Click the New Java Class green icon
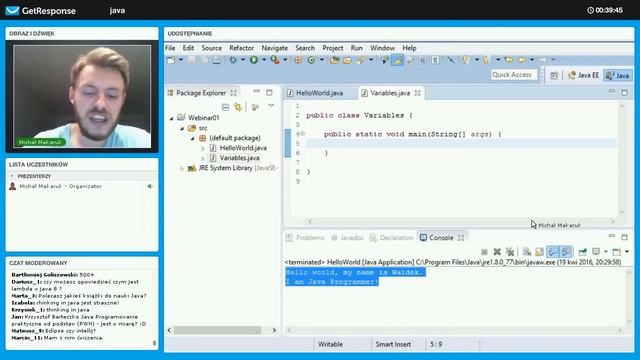The image size is (640, 360). tap(311, 60)
